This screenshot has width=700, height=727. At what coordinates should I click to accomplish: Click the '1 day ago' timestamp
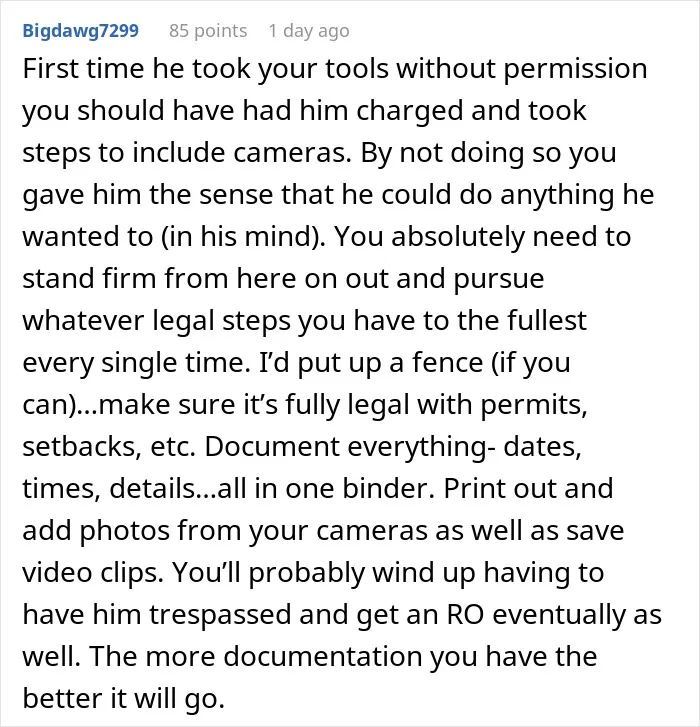309,31
